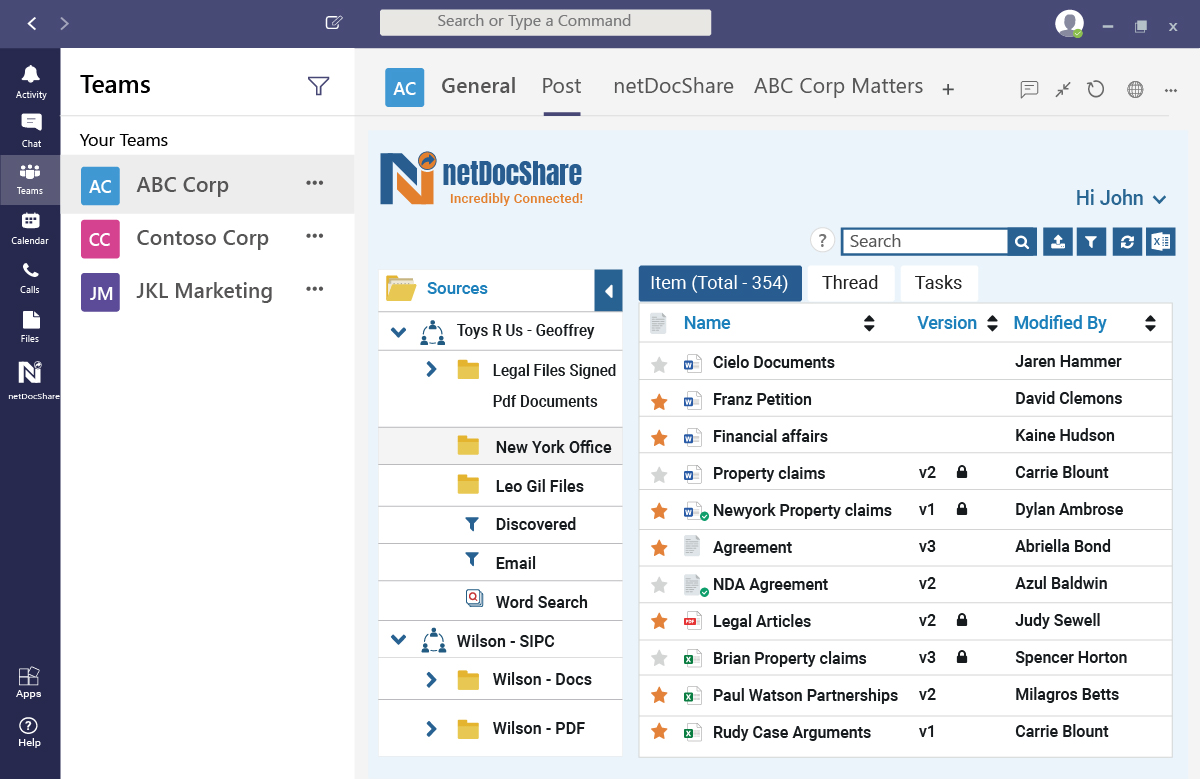Select the Item (Total - 354) tab

point(720,283)
